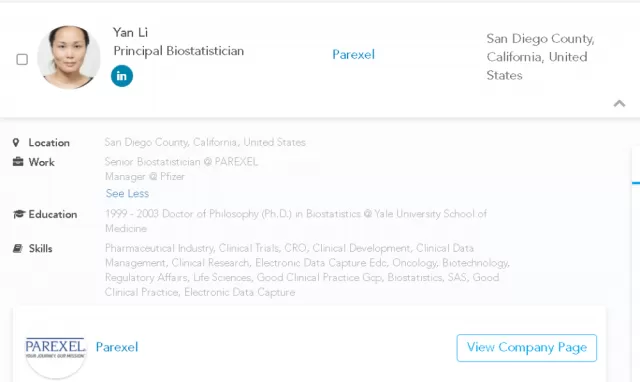Click the Parexel logo image
Image resolution: width=640 pixels, height=382 pixels.
coord(56,348)
